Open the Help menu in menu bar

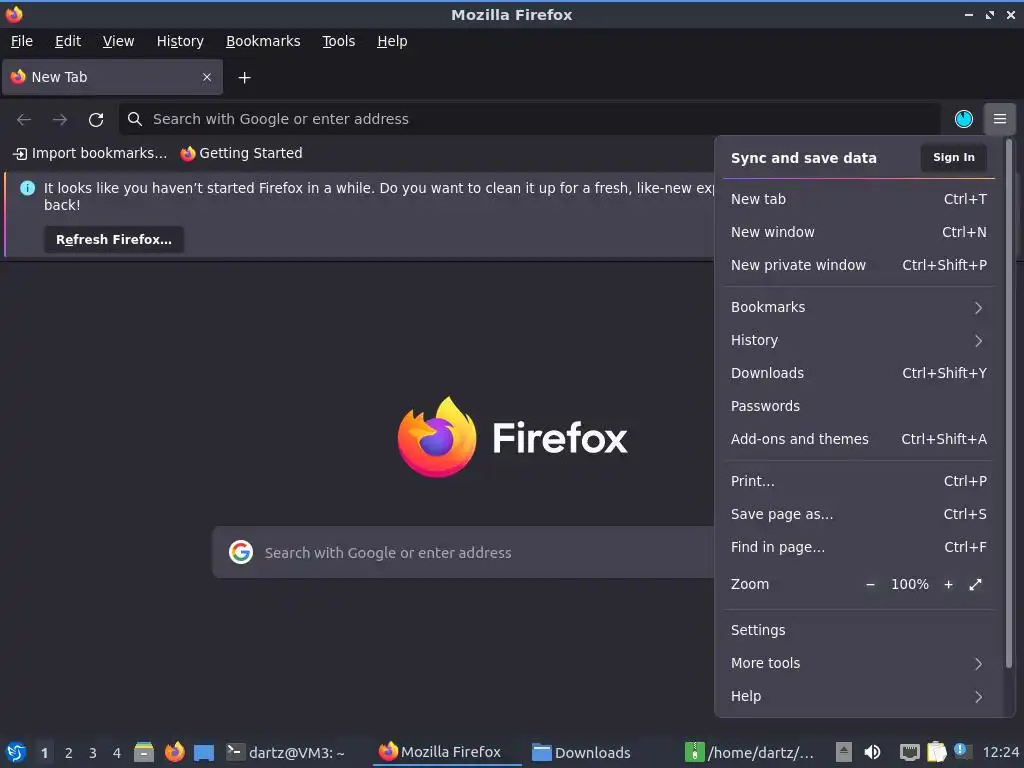tap(392, 41)
